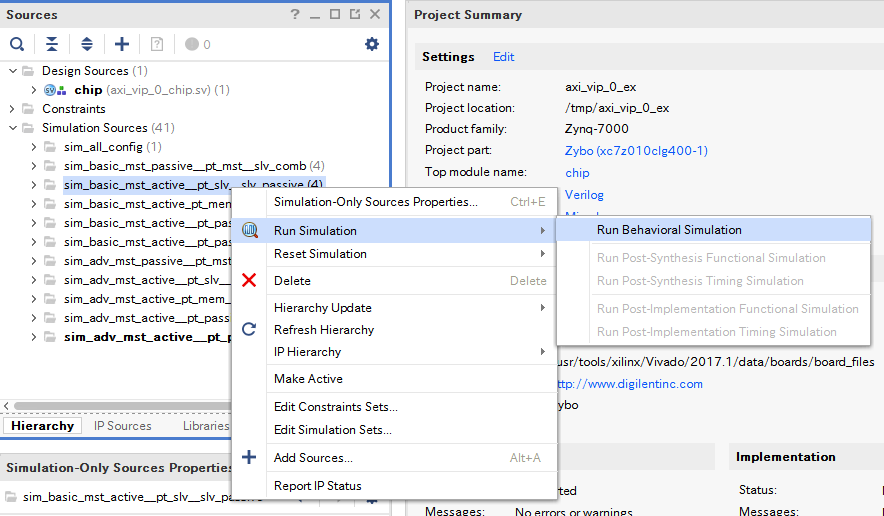Collapse all sources in the tree
The image size is (884, 516).
pyautogui.click(x=52, y=44)
